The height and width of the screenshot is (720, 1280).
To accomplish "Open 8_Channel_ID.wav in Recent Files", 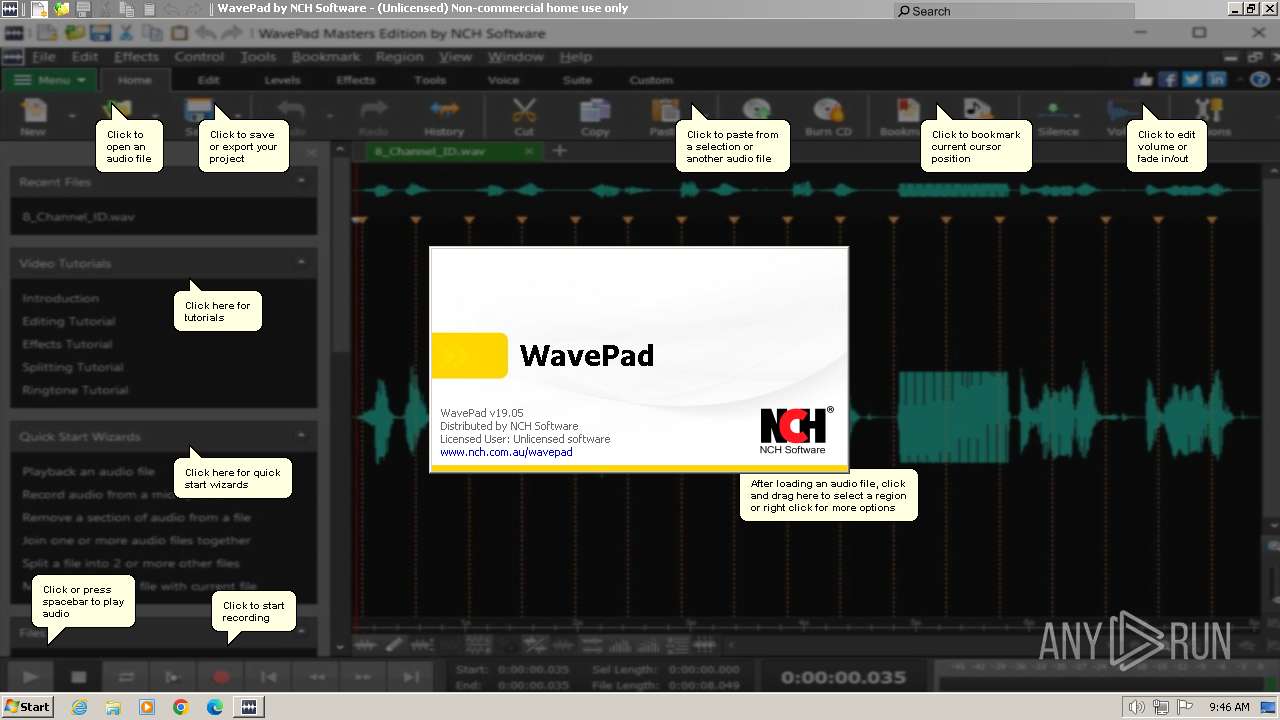I will point(78,217).
